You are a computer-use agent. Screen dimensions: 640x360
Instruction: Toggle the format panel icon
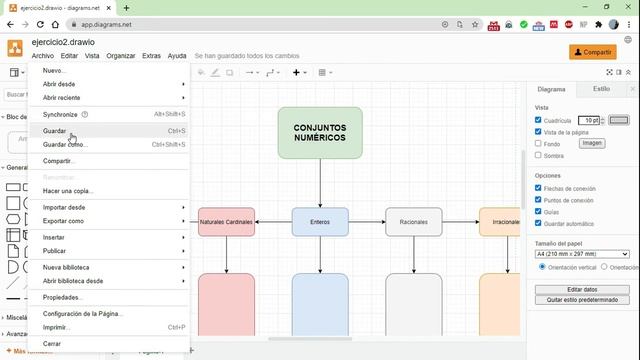point(619,72)
